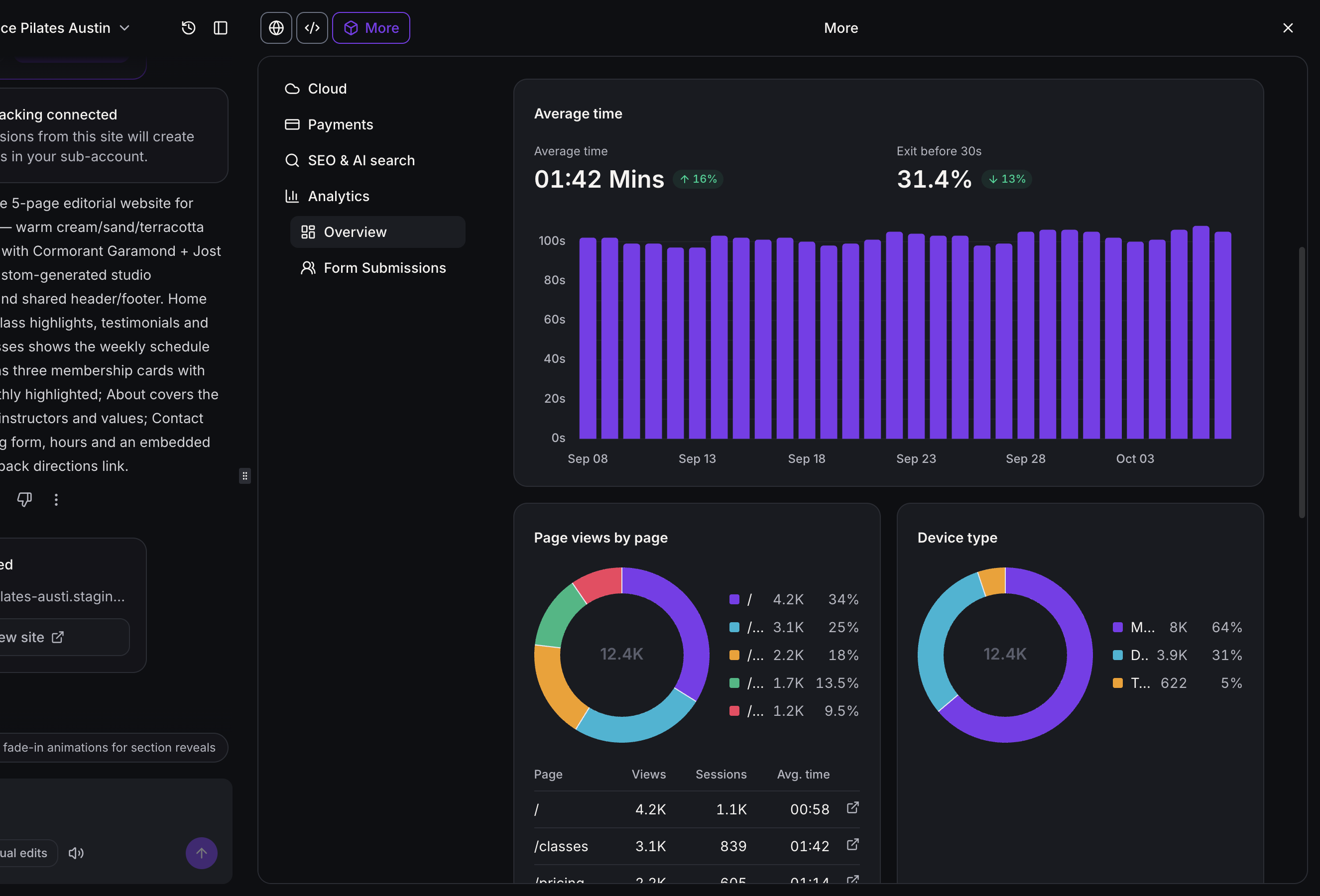Click the page views donut chart center
Image resolution: width=1320 pixels, height=896 pixels.
pos(622,654)
